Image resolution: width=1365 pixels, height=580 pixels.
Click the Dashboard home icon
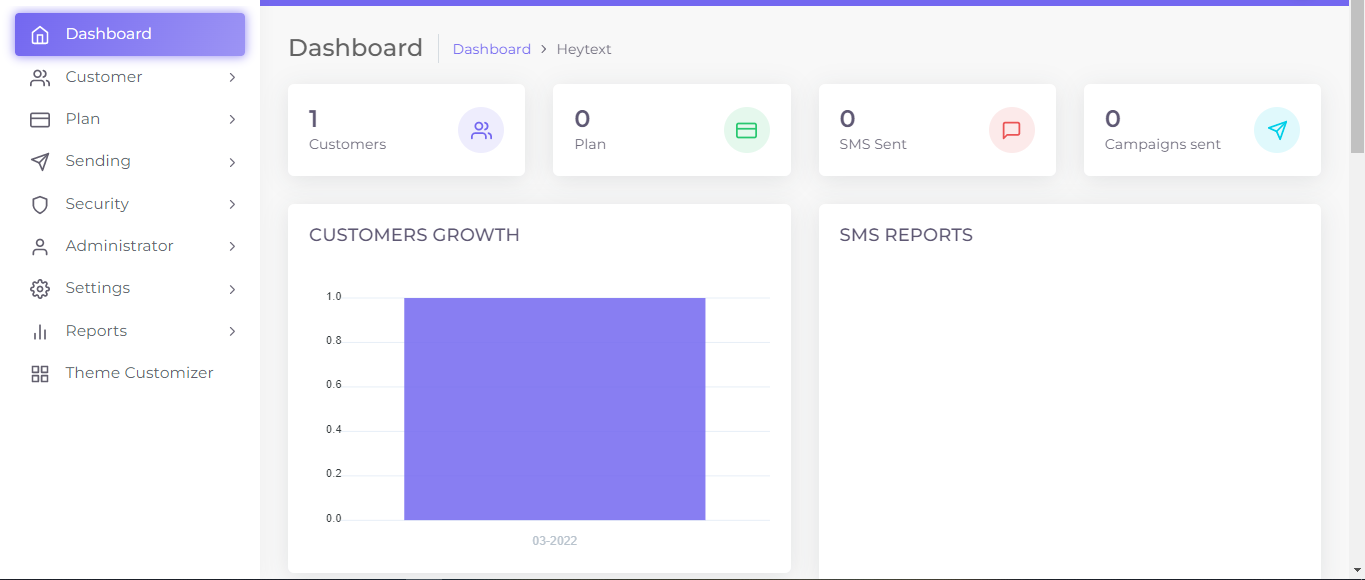click(x=40, y=34)
